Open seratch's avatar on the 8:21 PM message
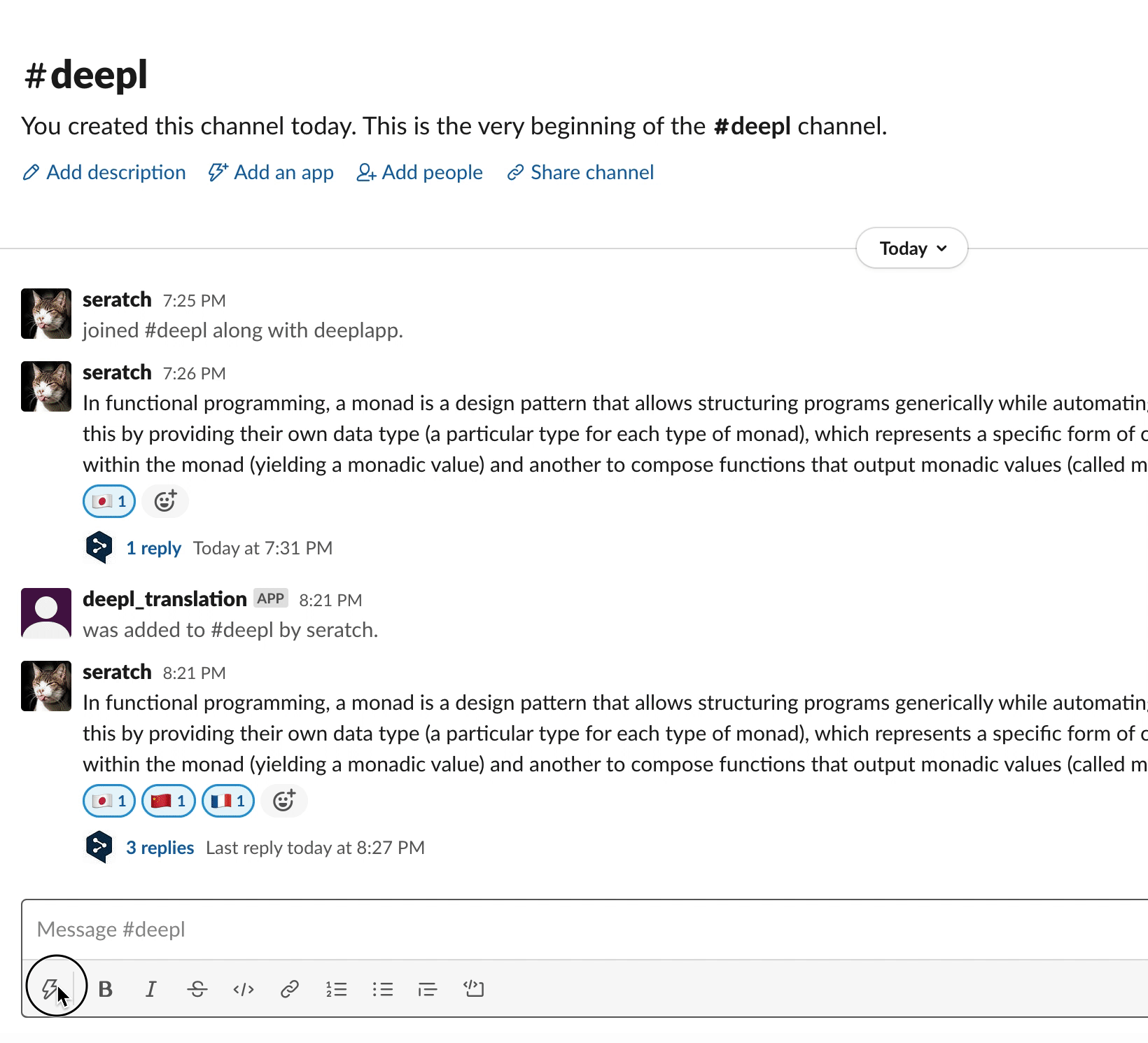 (x=46, y=686)
